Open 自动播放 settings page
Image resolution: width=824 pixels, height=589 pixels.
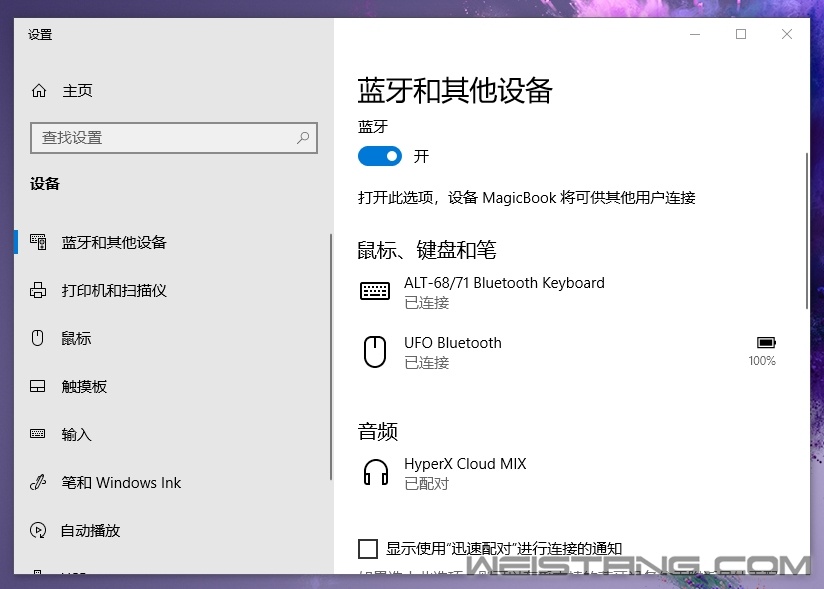(90, 530)
